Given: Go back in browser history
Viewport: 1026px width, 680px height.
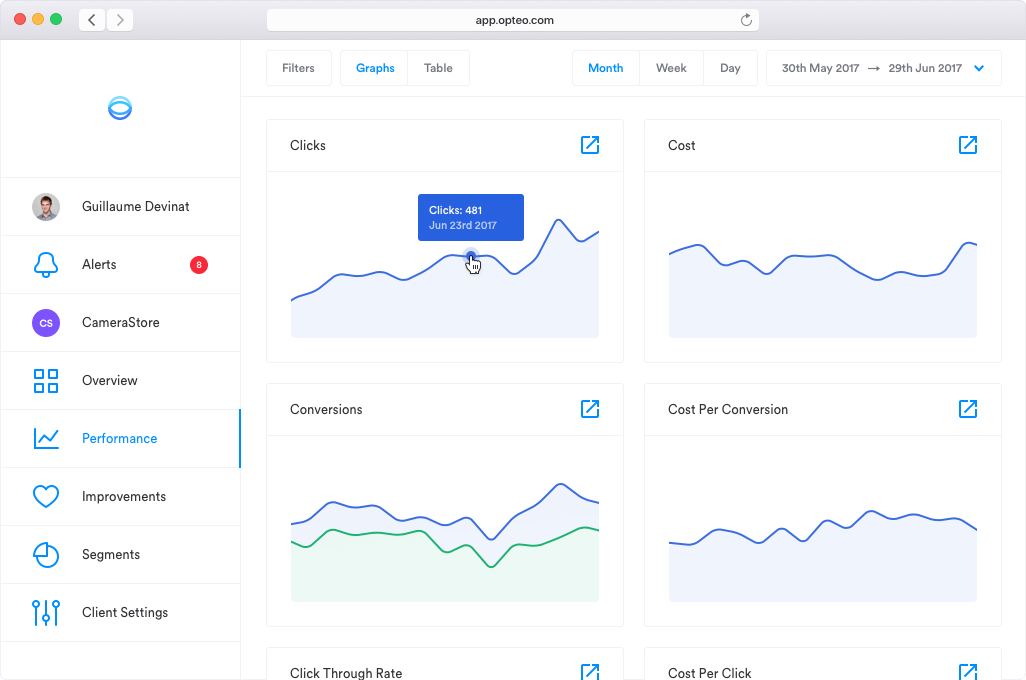Looking at the screenshot, I should point(92,20).
